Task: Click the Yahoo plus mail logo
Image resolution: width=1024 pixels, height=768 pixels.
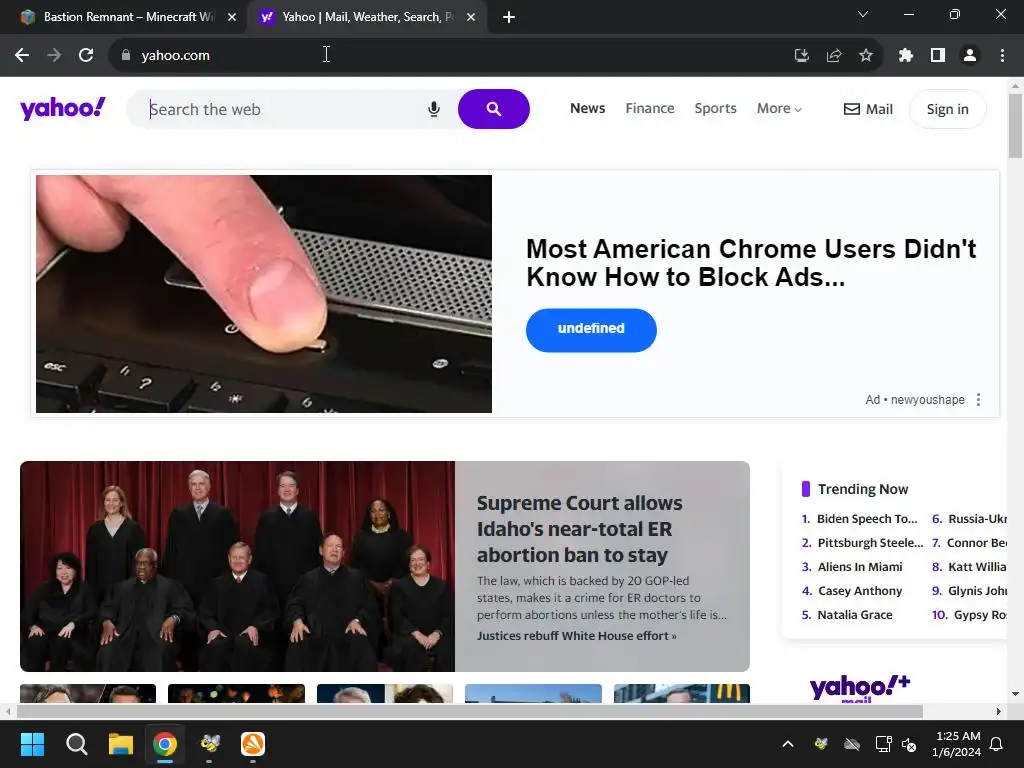Action: tap(859, 689)
